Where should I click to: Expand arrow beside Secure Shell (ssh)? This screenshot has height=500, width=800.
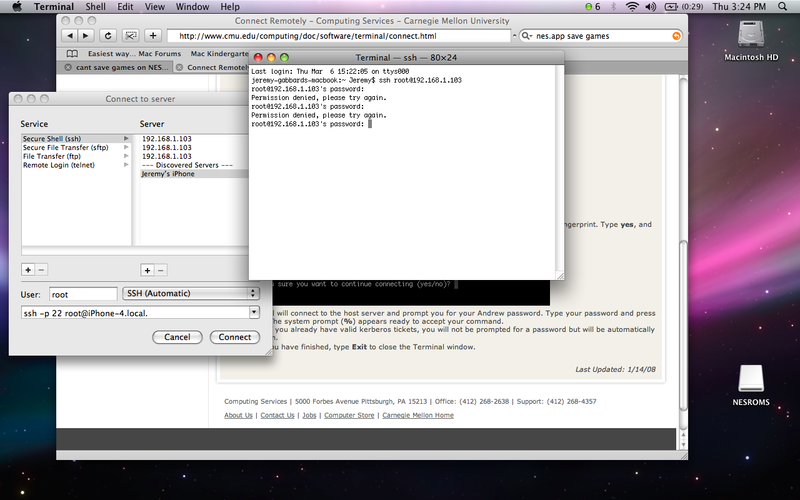126,139
